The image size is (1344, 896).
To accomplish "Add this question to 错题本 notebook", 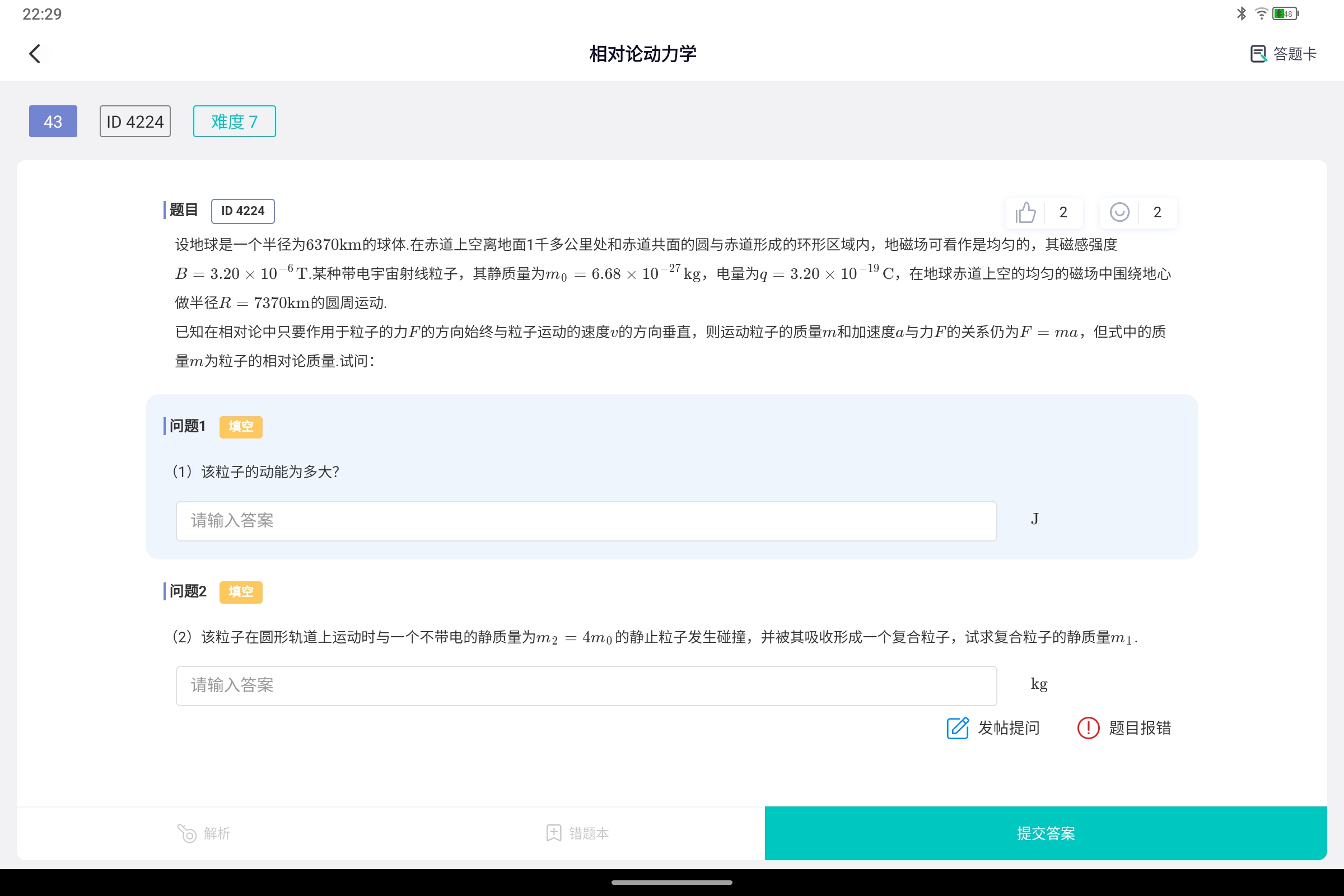I will [x=577, y=833].
